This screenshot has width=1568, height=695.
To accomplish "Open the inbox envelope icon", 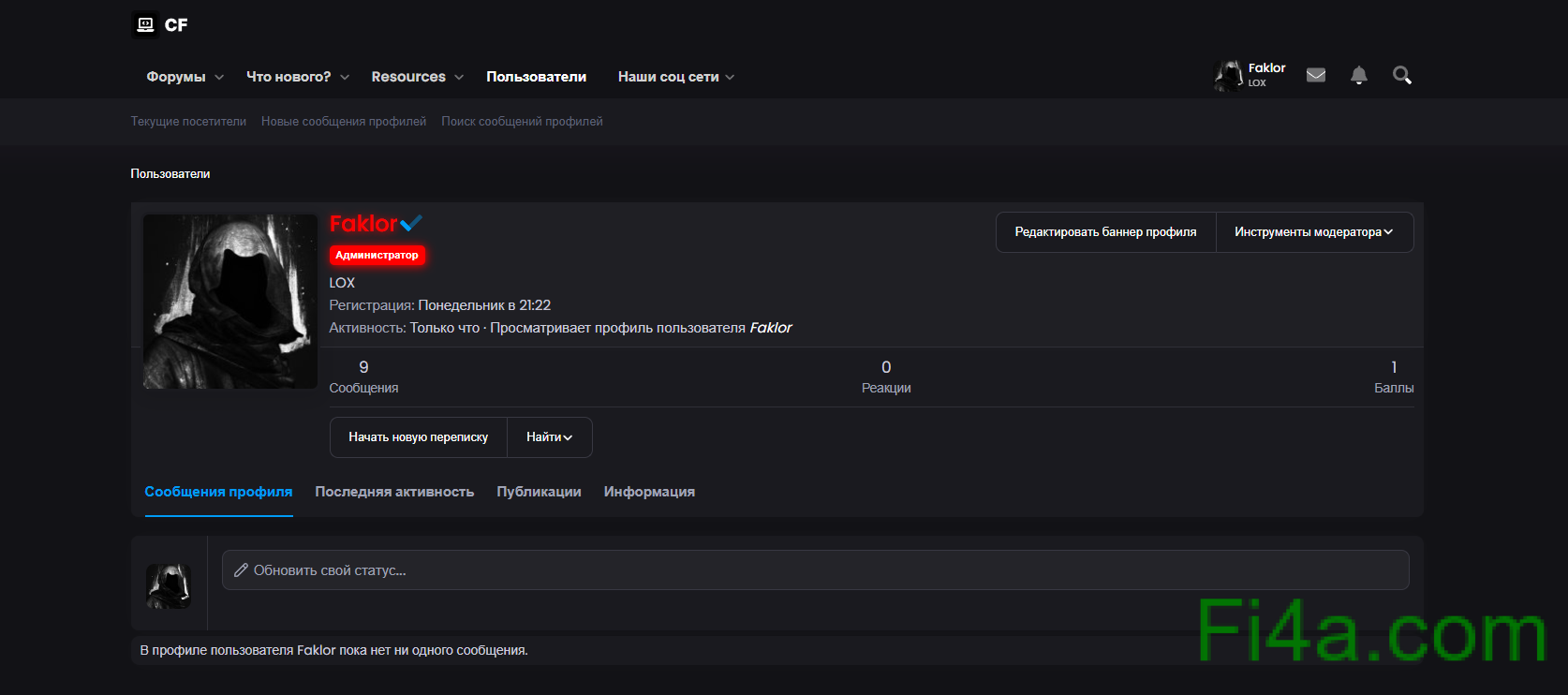I will tap(1316, 75).
